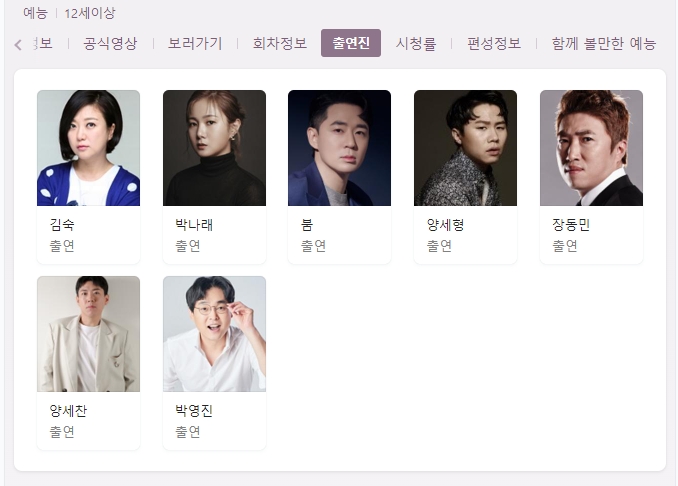Viewport: 678px width, 486px height.
Task: Click 양세형's profile photo
Action: [x=465, y=148]
